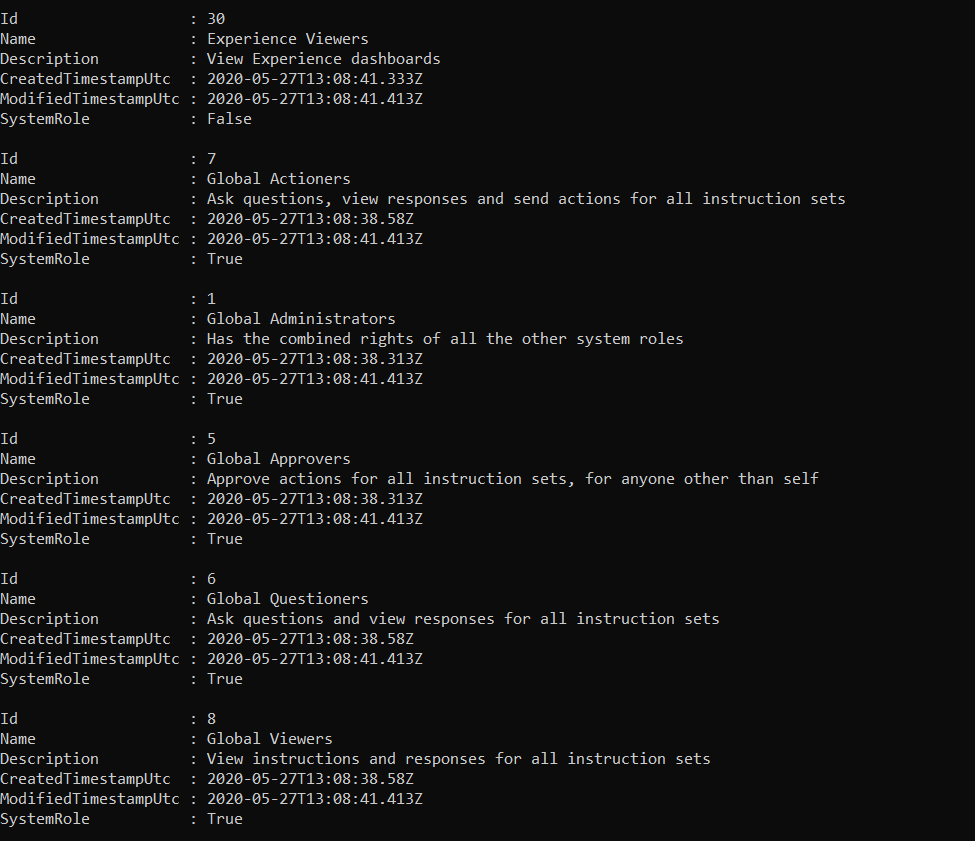
Task: Click the Id value 7
Action: (x=211, y=159)
